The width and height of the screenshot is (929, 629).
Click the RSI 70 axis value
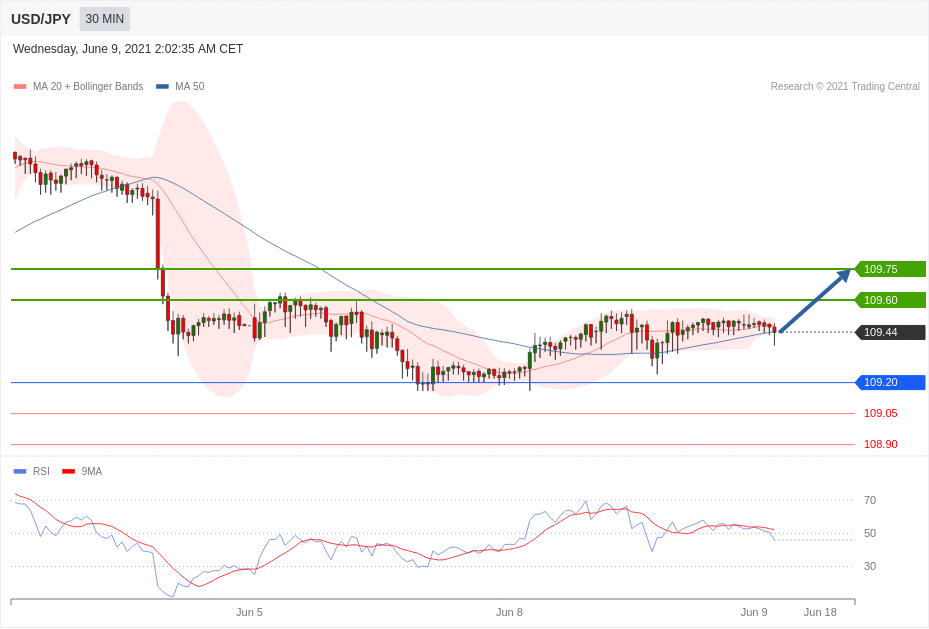[x=870, y=500]
